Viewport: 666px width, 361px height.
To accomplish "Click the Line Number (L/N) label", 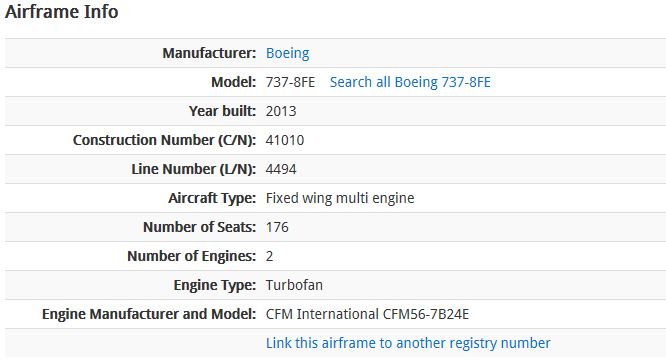I will tap(194, 169).
